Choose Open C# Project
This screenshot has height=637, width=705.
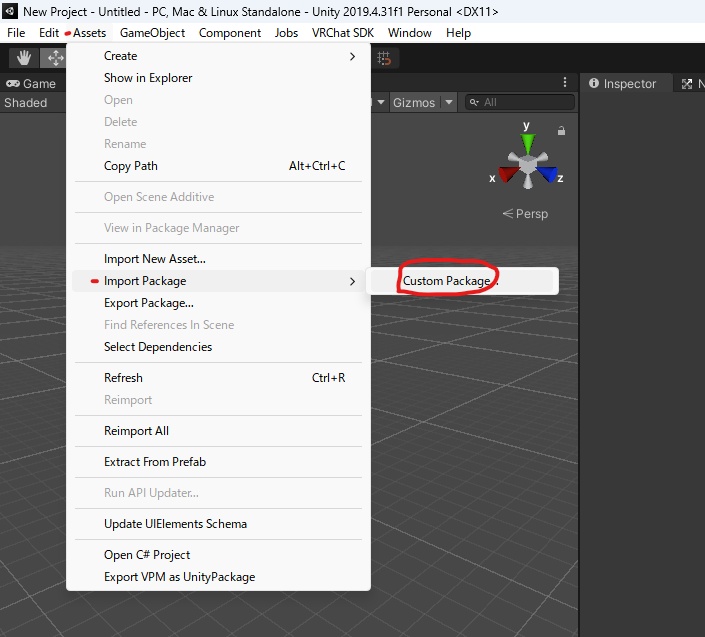pyautogui.click(x=219, y=555)
